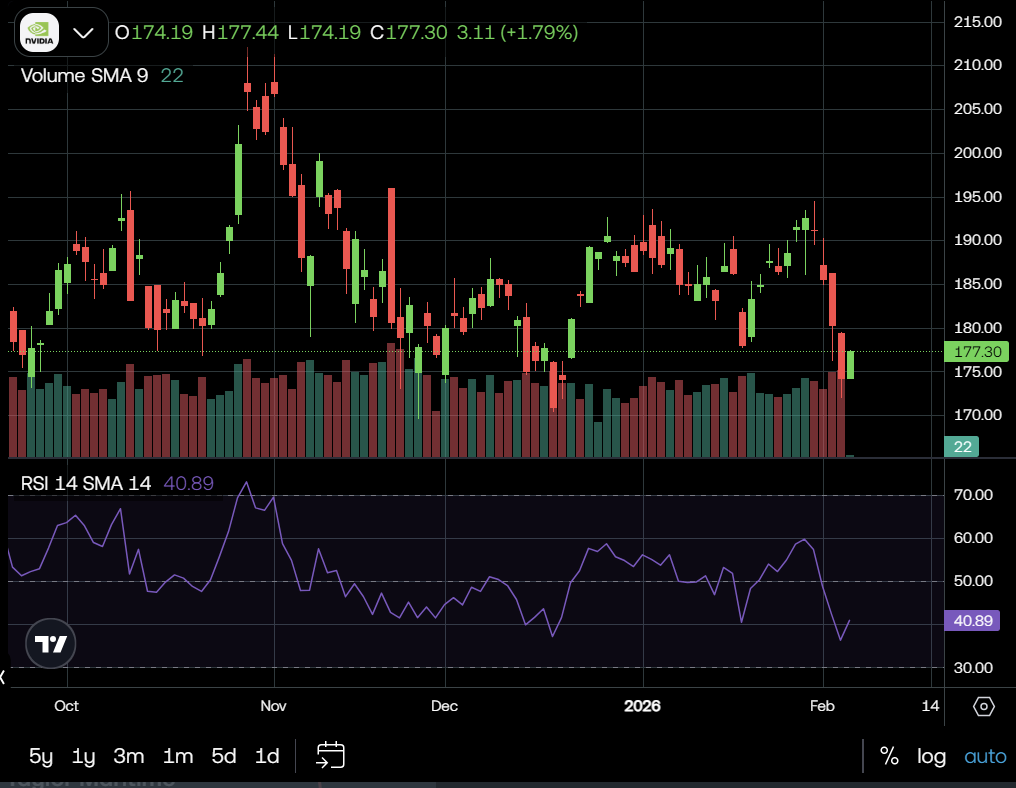Click the green 177.30 current price tag
Image resolution: width=1016 pixels, height=788 pixels.
[976, 351]
